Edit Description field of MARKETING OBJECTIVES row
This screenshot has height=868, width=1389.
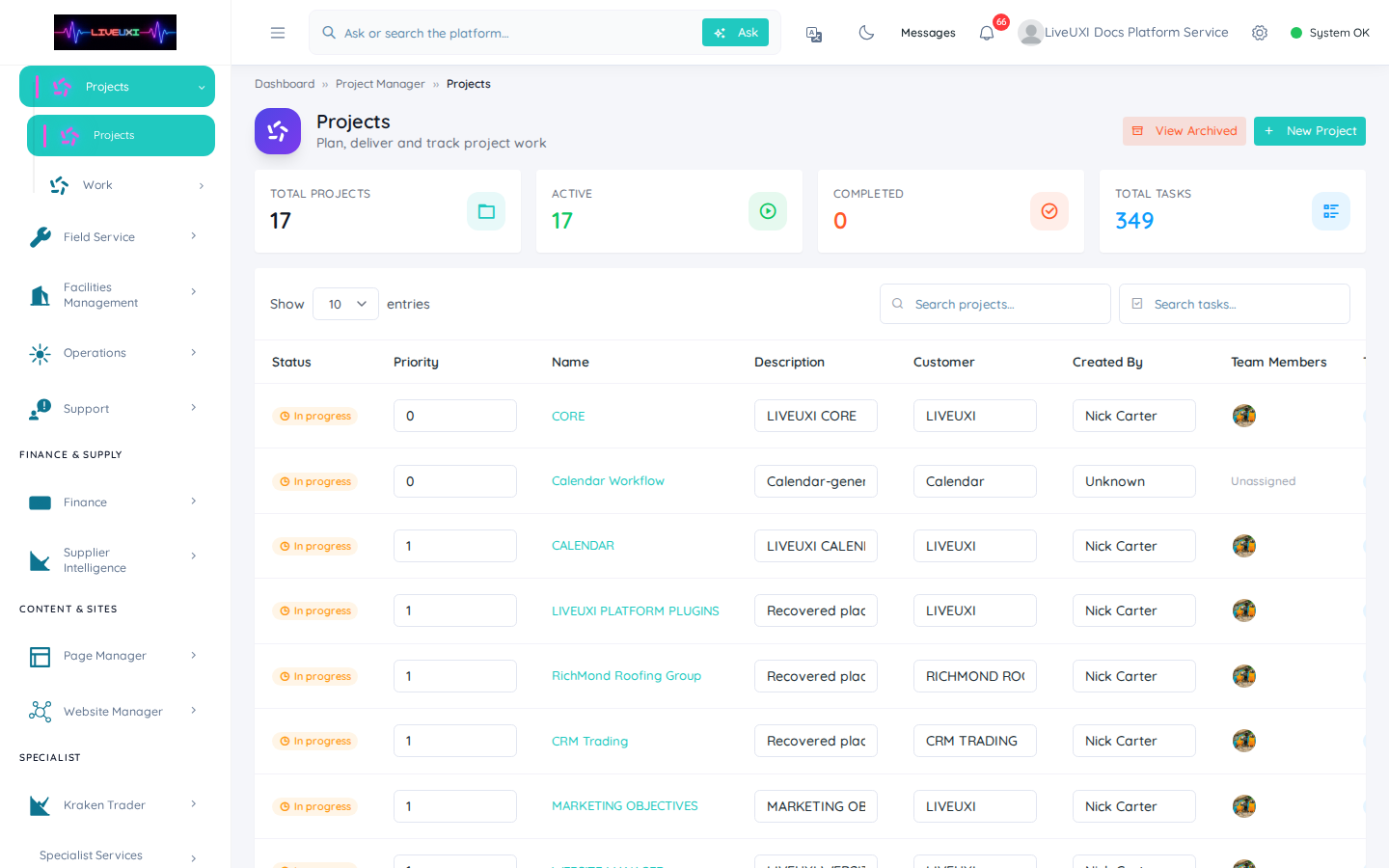pos(816,806)
